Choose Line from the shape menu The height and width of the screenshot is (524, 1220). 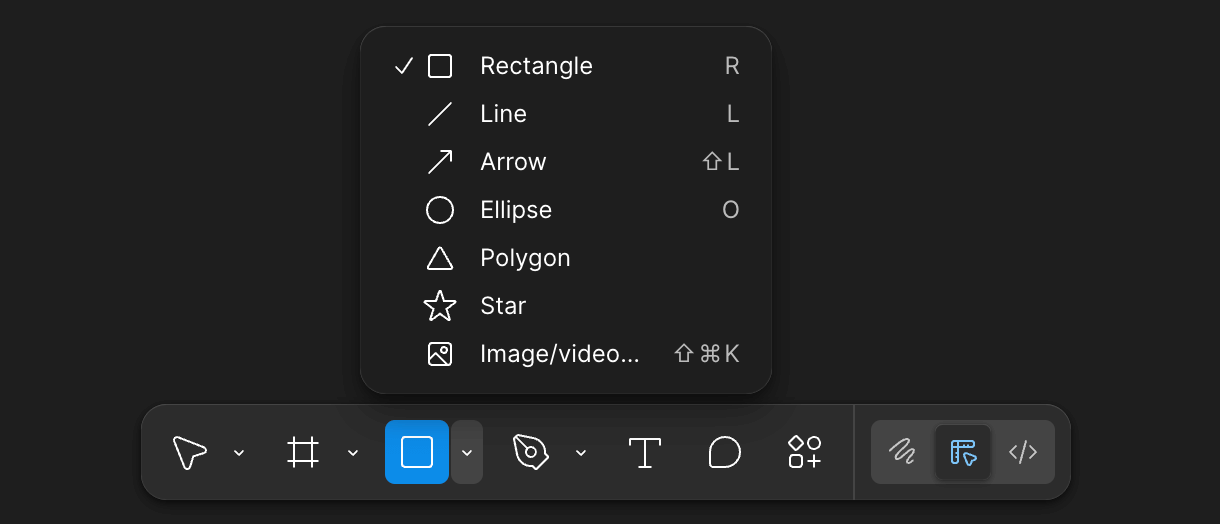pyautogui.click(x=503, y=114)
